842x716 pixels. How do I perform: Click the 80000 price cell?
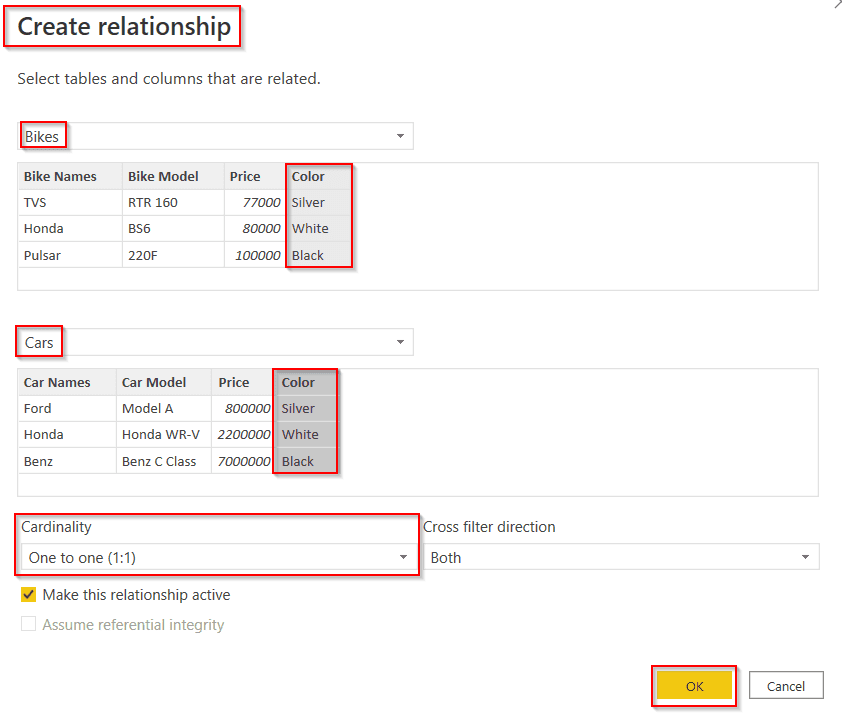pos(255,228)
